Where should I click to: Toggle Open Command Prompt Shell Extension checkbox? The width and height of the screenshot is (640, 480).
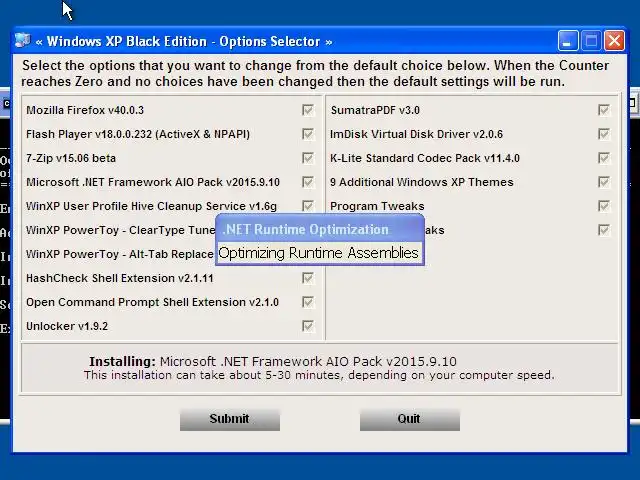(x=308, y=302)
